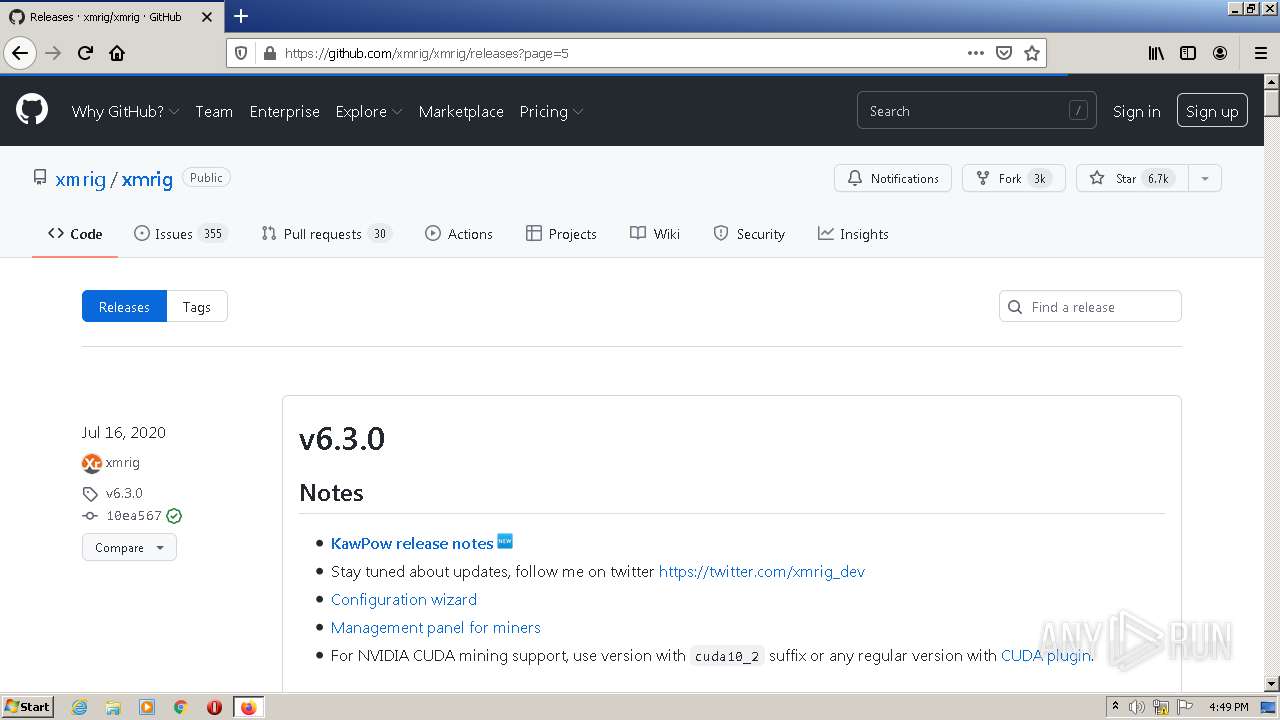The height and width of the screenshot is (720, 1280).
Task: Show site security info via the padlock icon
Action: [x=268, y=53]
